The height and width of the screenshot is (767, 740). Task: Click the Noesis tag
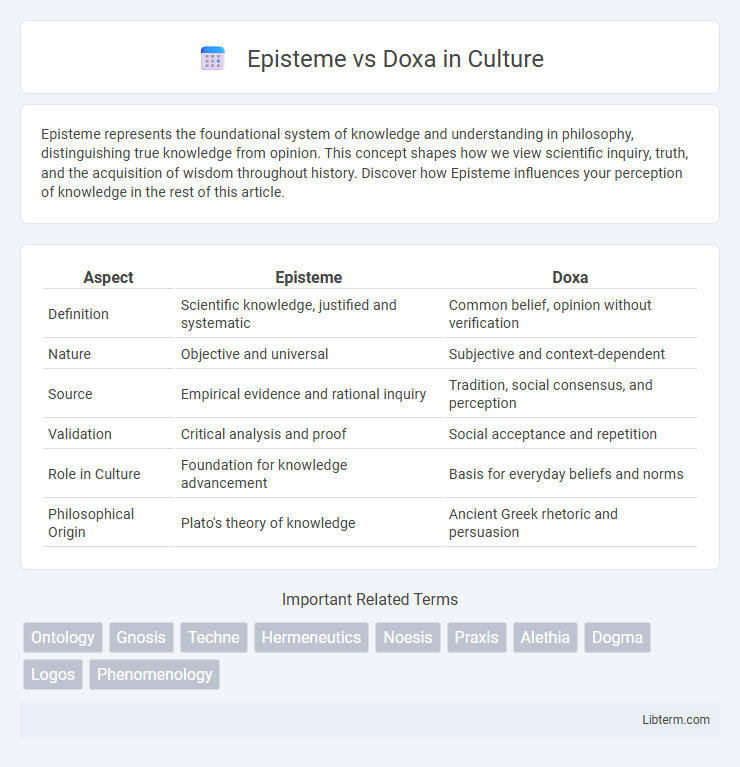pyautogui.click(x=408, y=637)
